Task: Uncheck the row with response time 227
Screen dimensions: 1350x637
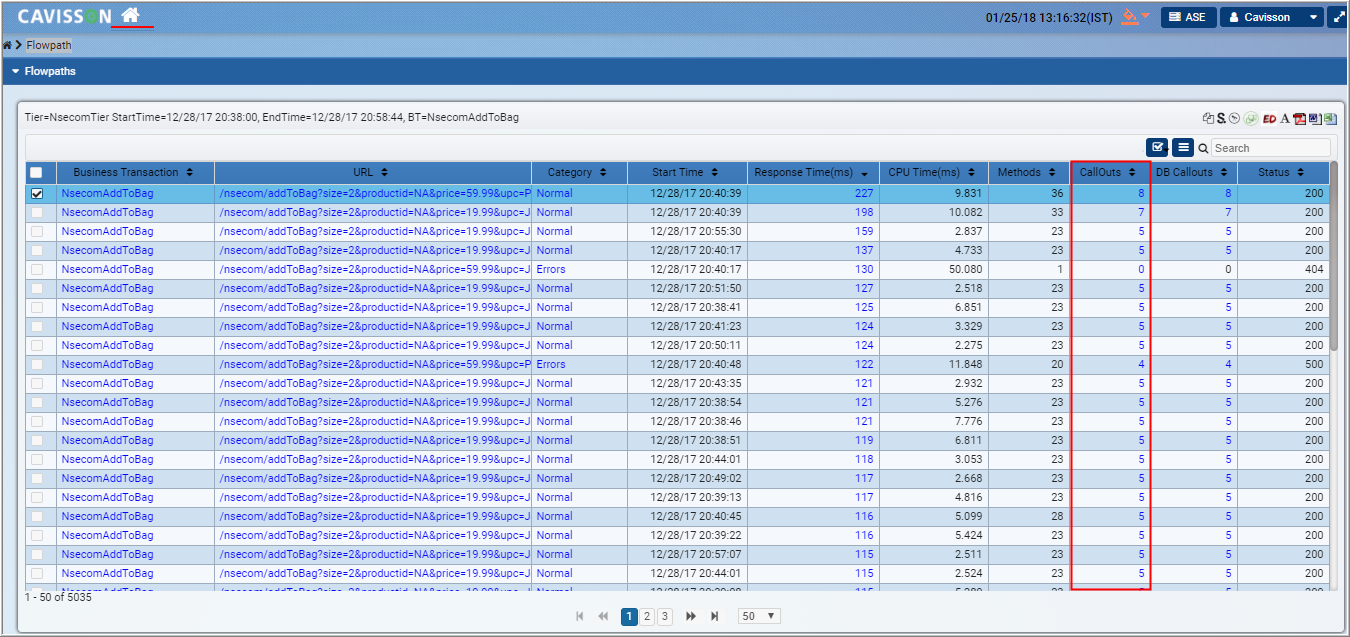Action: pos(37,194)
